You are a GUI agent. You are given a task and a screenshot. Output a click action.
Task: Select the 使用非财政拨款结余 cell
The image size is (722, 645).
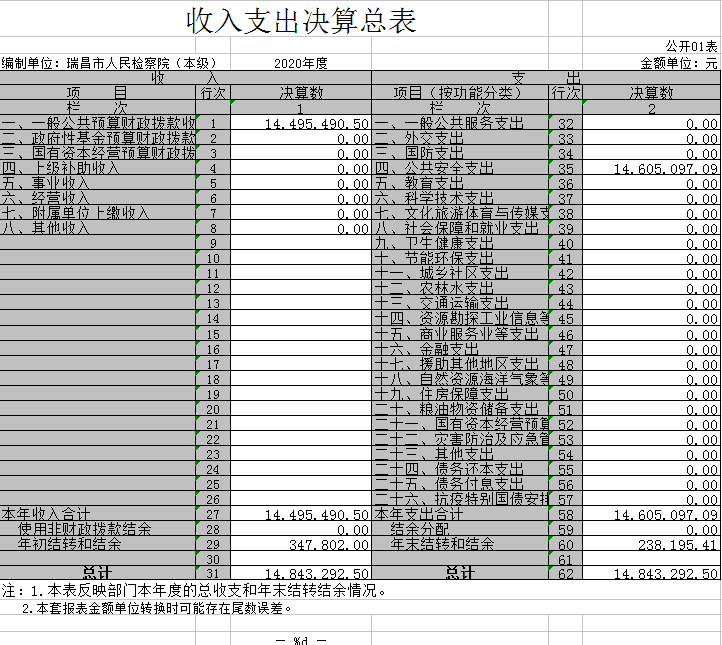(98, 529)
